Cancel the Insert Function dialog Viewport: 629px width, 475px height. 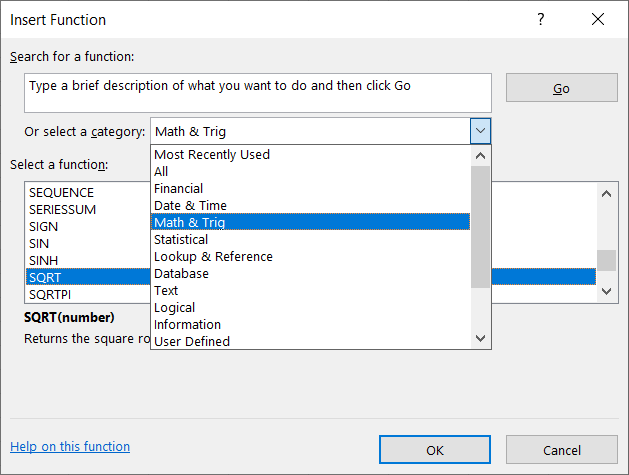point(561,450)
